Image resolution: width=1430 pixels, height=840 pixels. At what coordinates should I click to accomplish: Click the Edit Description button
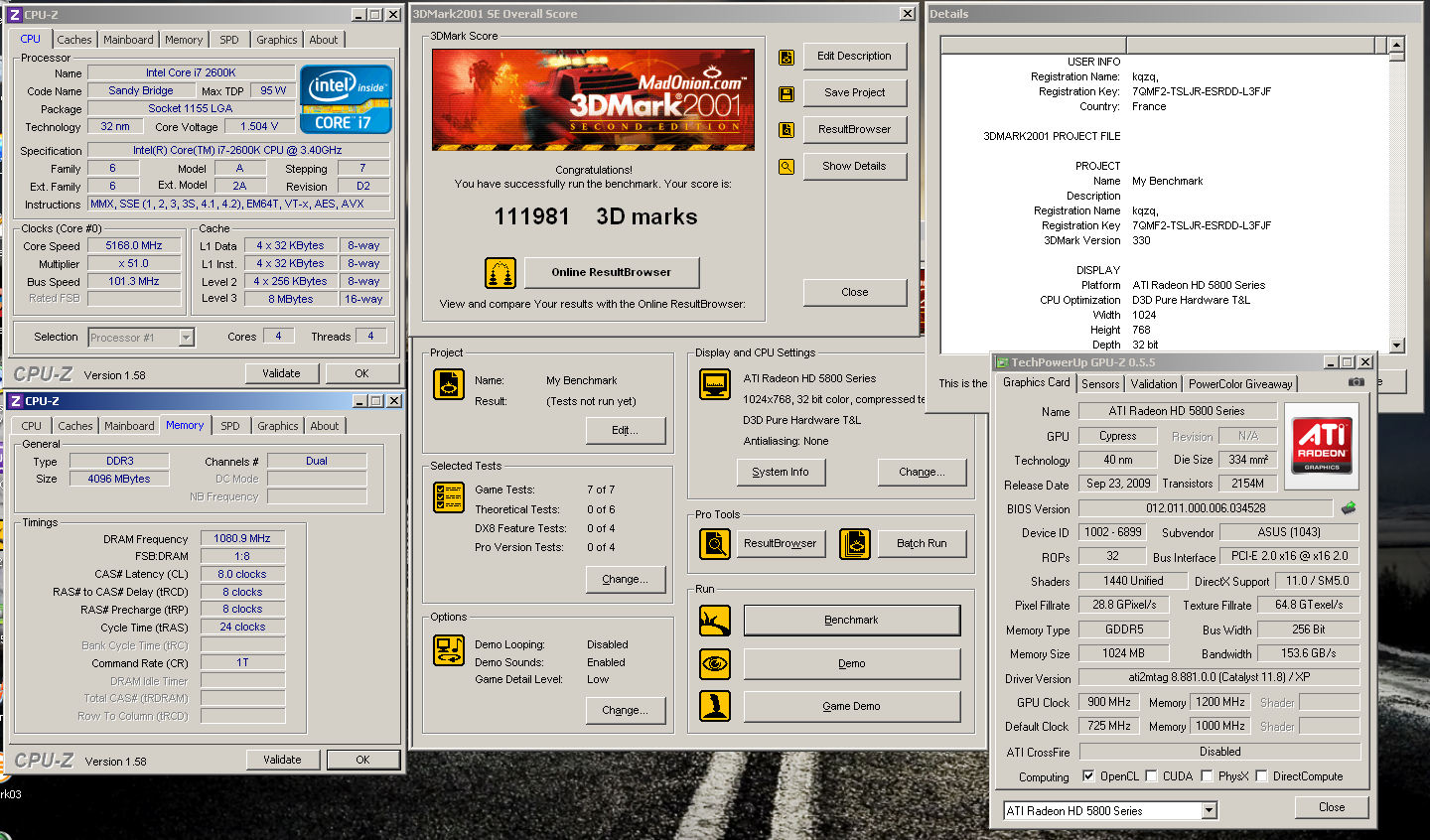click(x=854, y=56)
